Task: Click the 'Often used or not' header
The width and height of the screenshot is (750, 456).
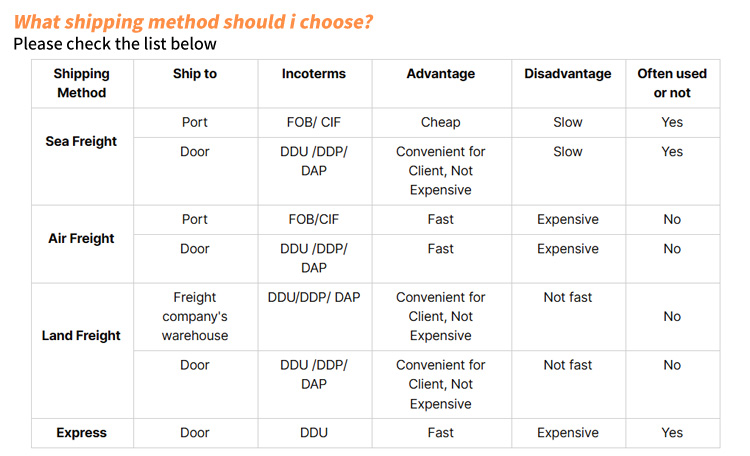Action: click(672, 83)
